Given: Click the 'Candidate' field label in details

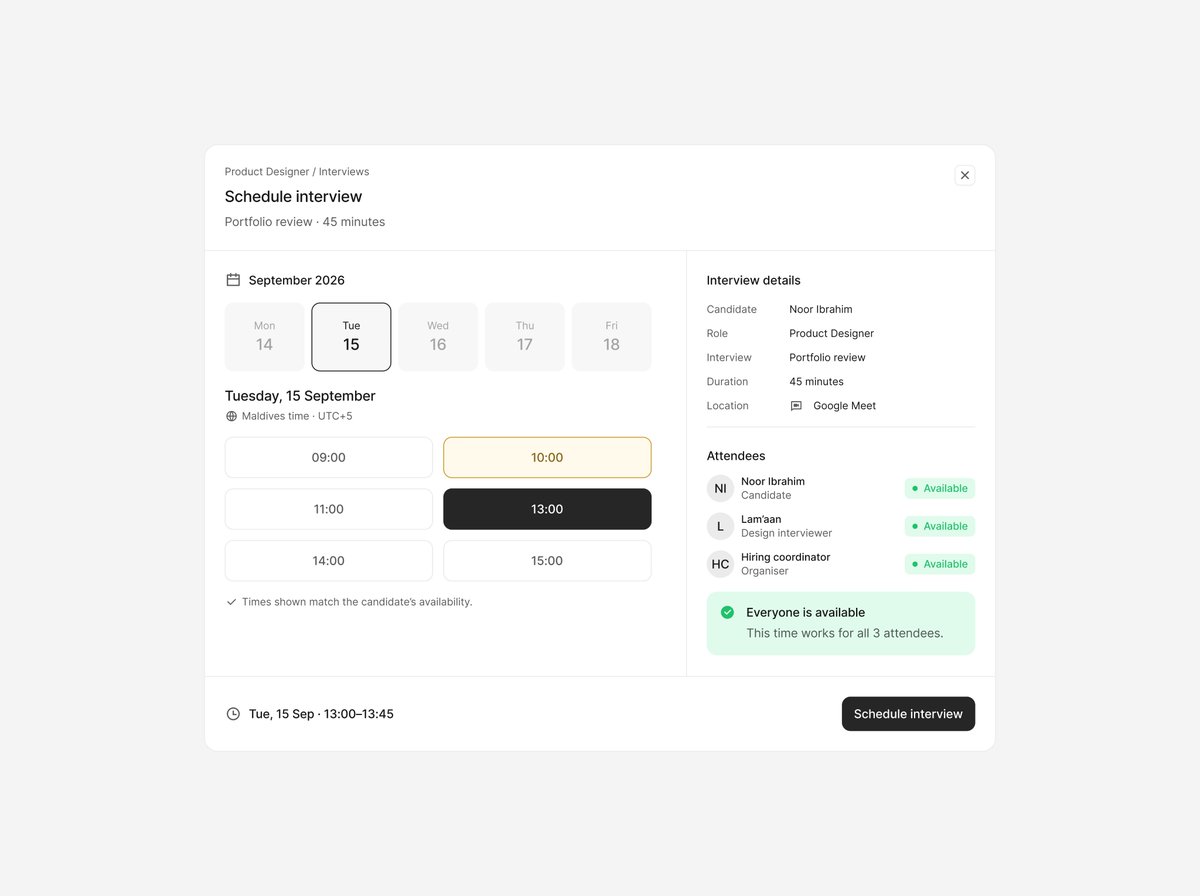Looking at the screenshot, I should 732,309.
